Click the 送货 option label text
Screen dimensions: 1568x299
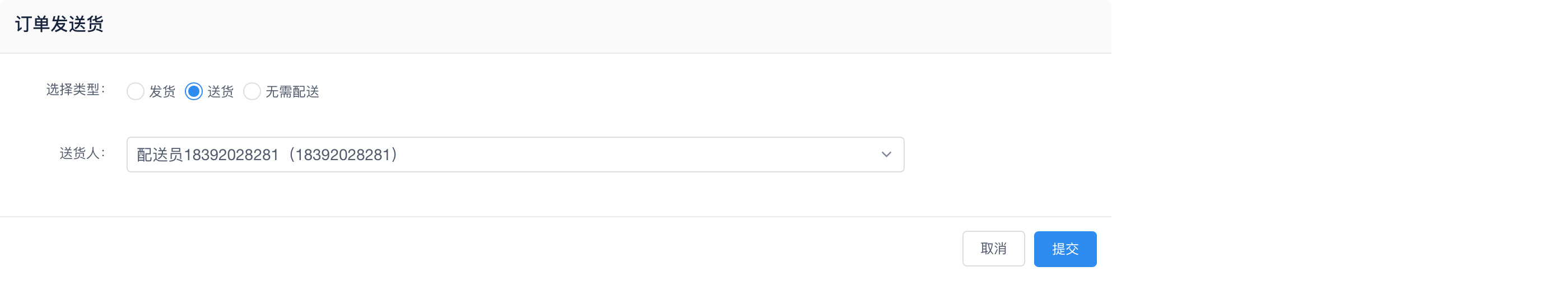click(220, 91)
